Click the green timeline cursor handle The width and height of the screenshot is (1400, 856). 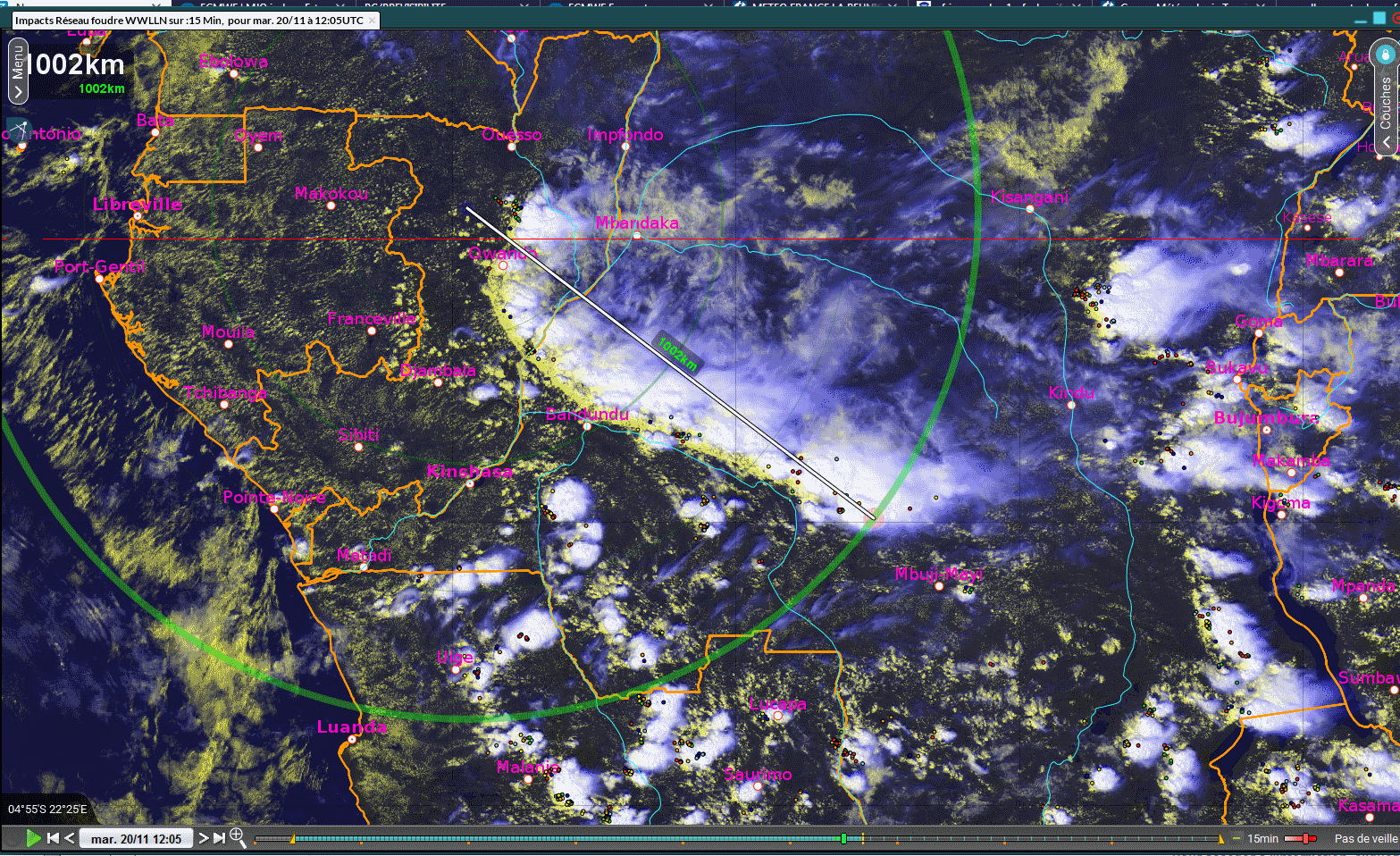click(843, 838)
